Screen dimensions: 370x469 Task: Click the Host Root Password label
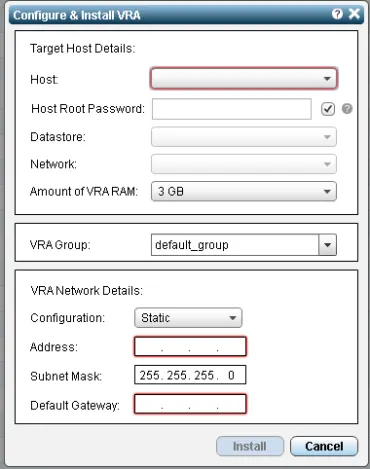pos(88,109)
